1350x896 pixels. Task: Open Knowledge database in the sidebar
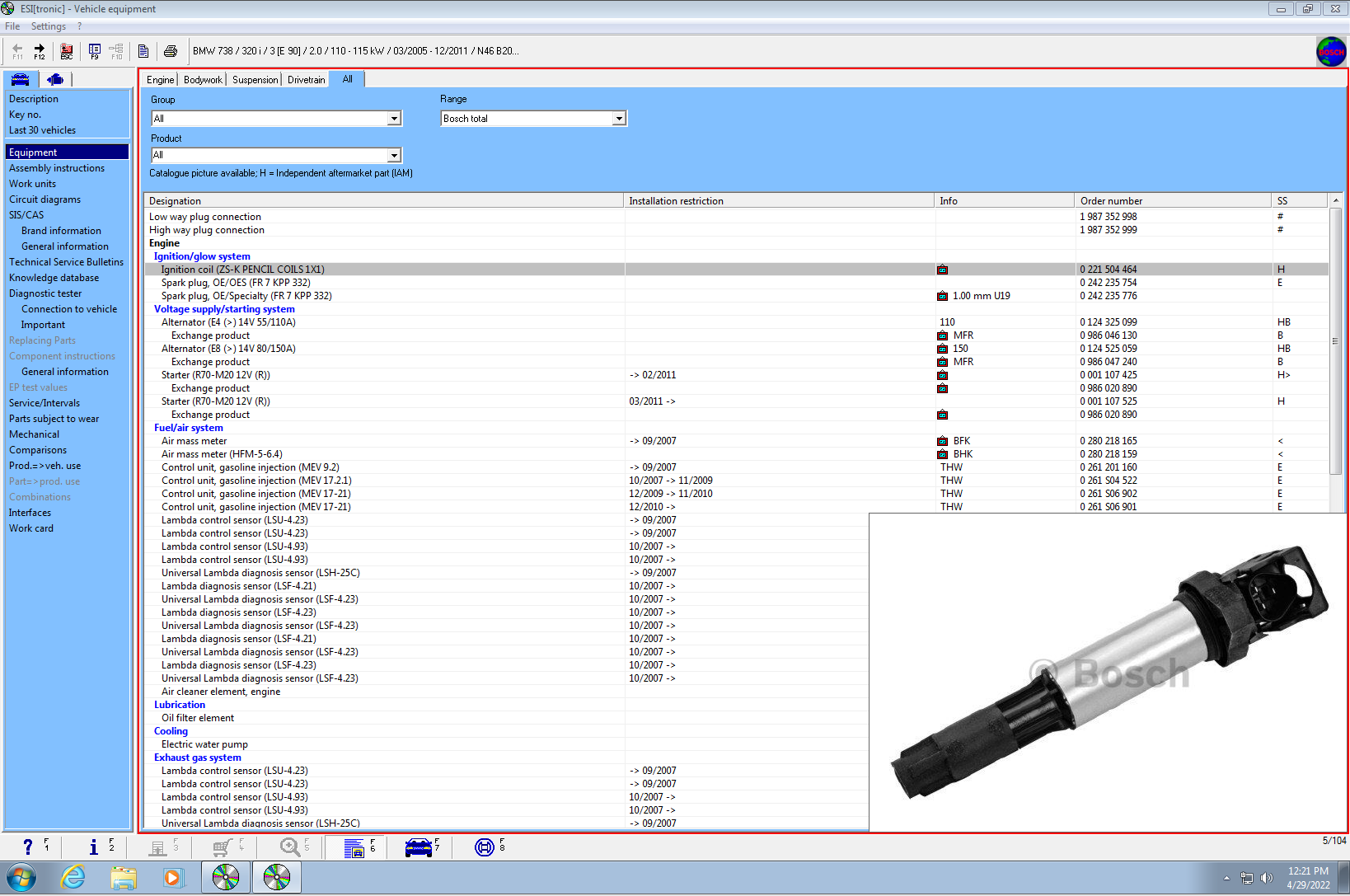click(54, 278)
